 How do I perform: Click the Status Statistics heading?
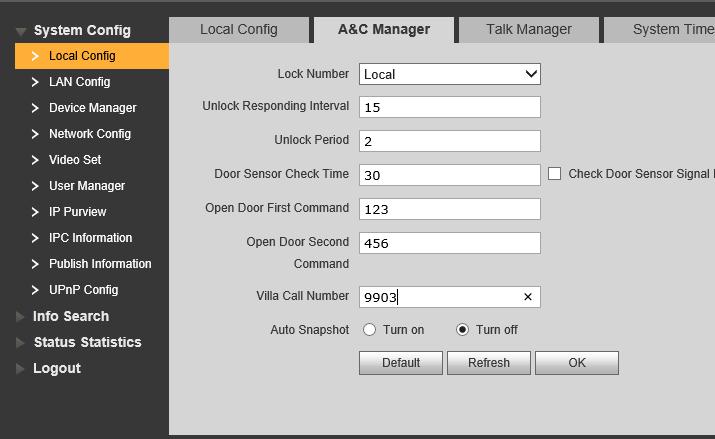88,342
